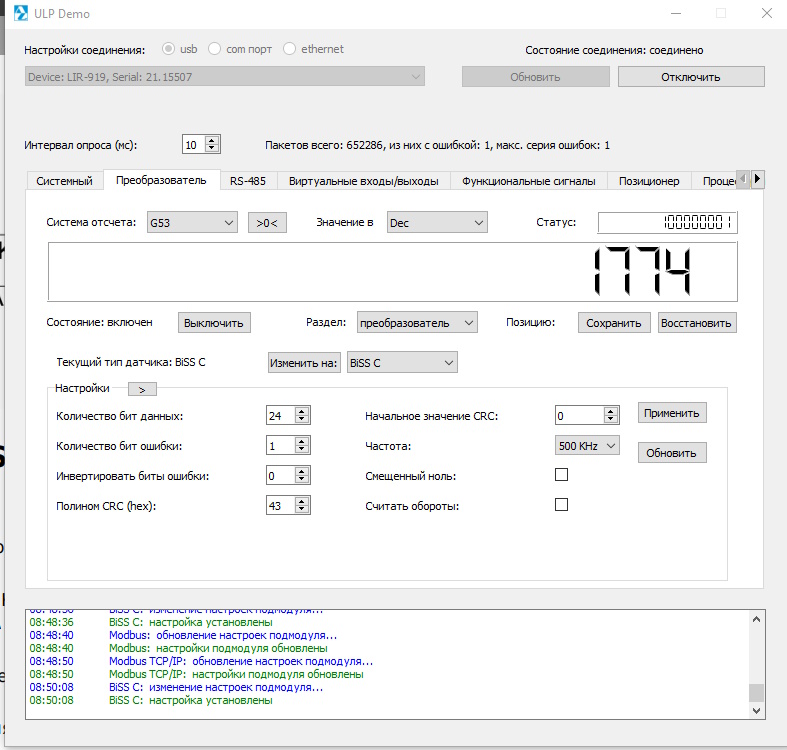Expand settings with the > button
Image resolution: width=787 pixels, height=750 pixels.
pyautogui.click(x=142, y=389)
